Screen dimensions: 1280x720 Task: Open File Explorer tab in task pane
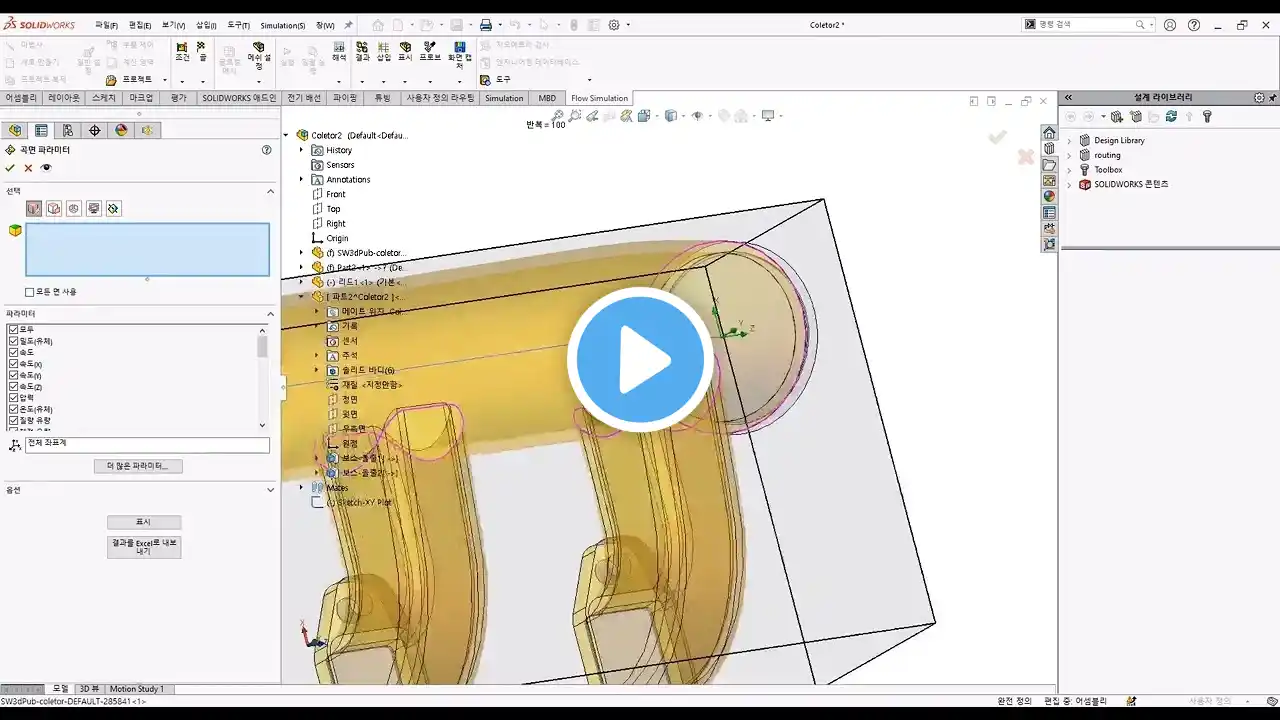(1049, 165)
